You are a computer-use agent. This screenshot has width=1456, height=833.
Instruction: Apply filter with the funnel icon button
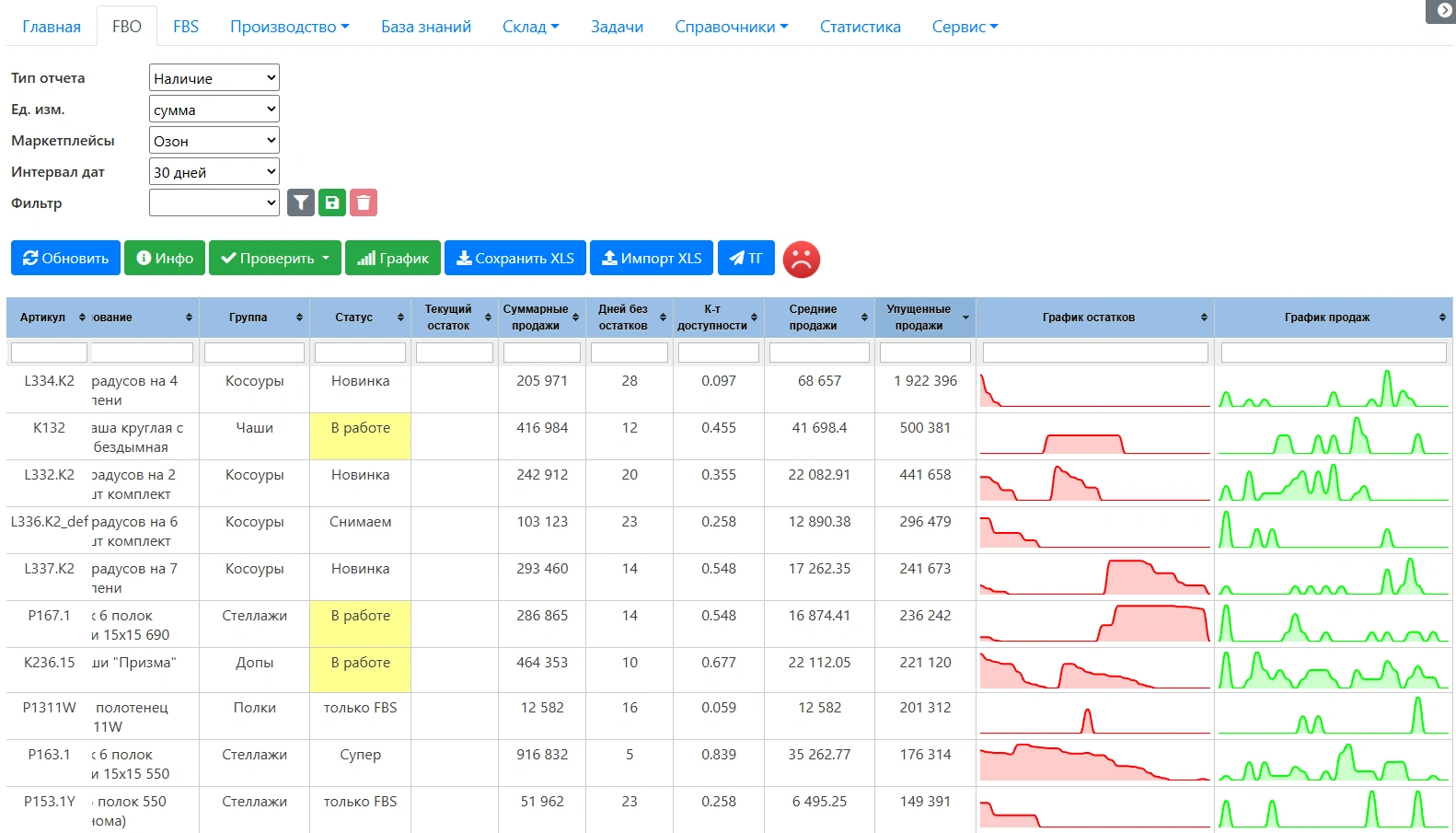(x=301, y=202)
